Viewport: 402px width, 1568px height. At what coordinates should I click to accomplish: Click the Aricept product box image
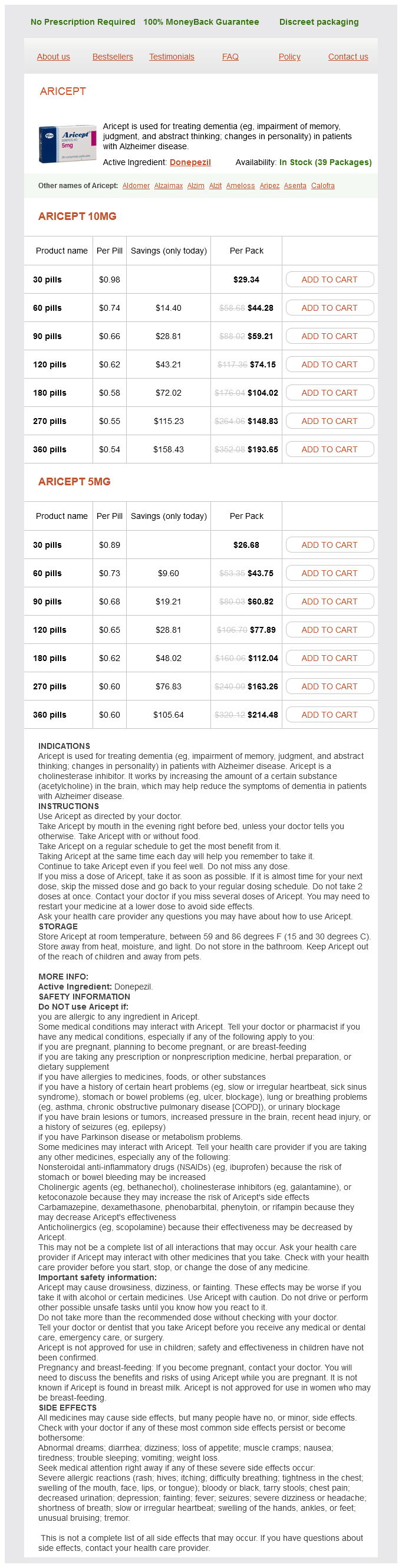67,144
